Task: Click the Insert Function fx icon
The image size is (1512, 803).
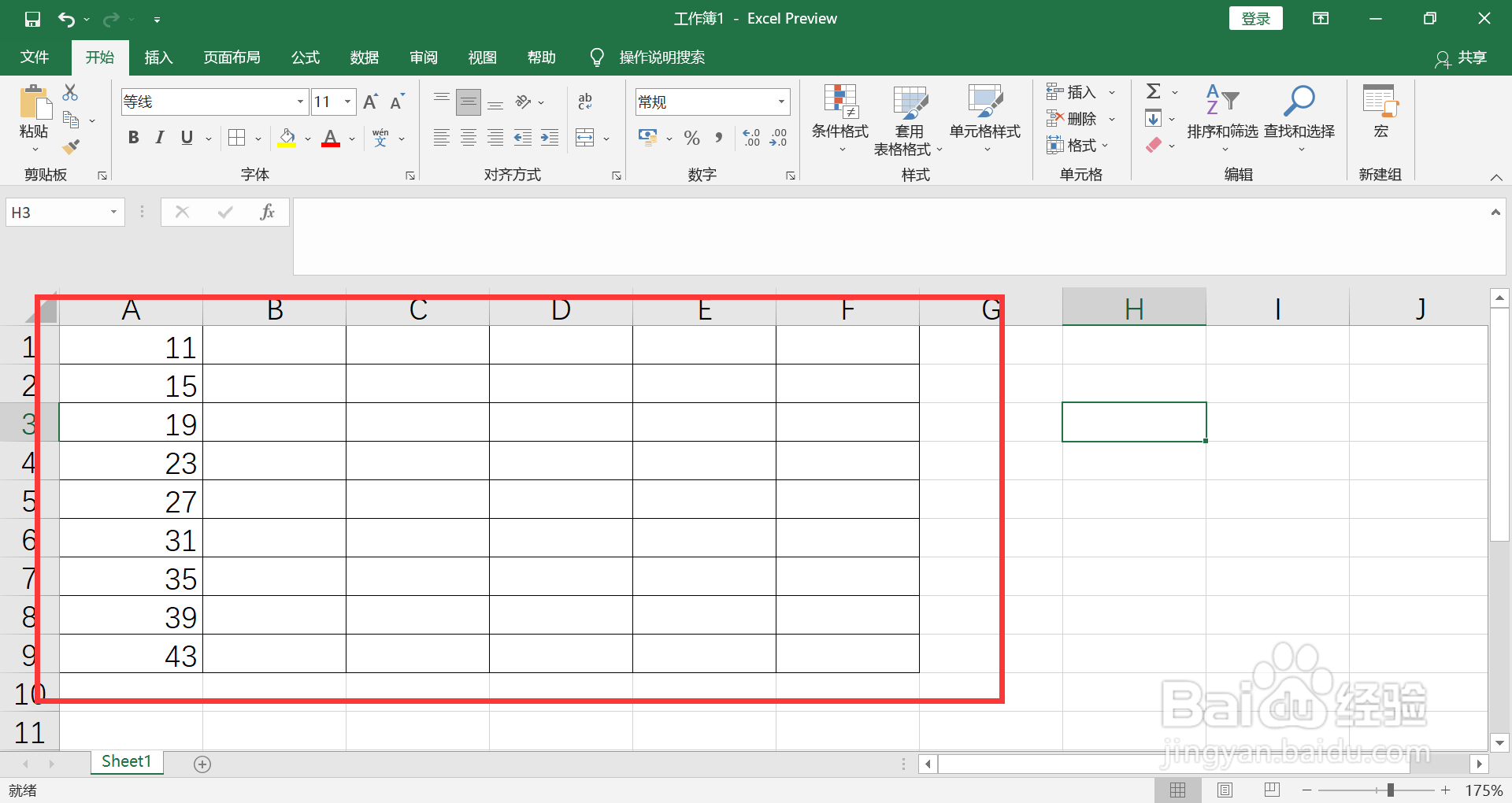Action: pyautogui.click(x=267, y=212)
